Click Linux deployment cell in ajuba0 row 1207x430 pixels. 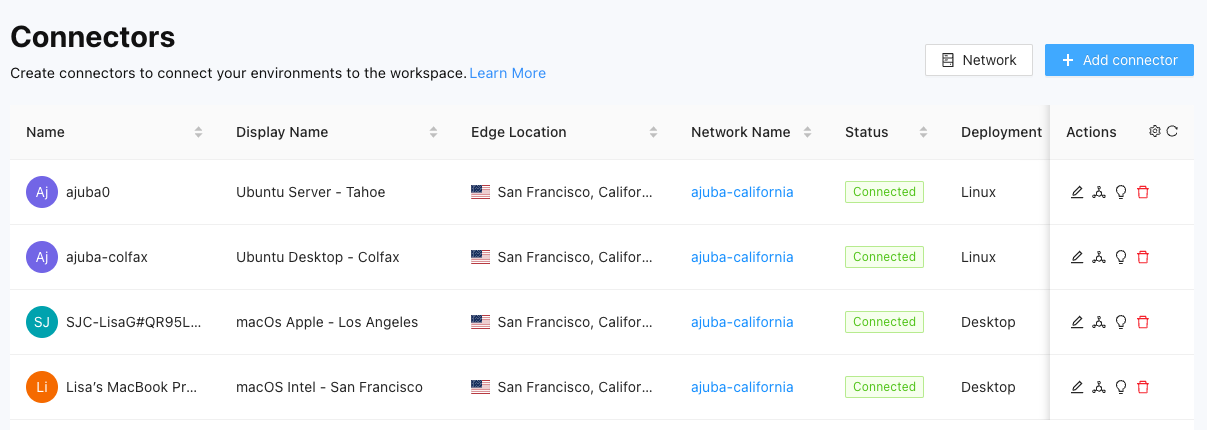coord(978,192)
